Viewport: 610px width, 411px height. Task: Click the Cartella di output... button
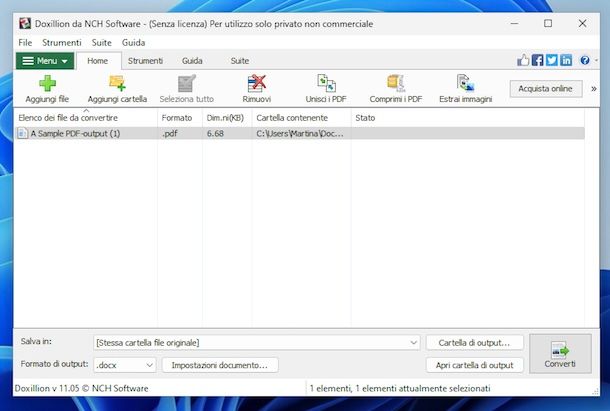(474, 343)
